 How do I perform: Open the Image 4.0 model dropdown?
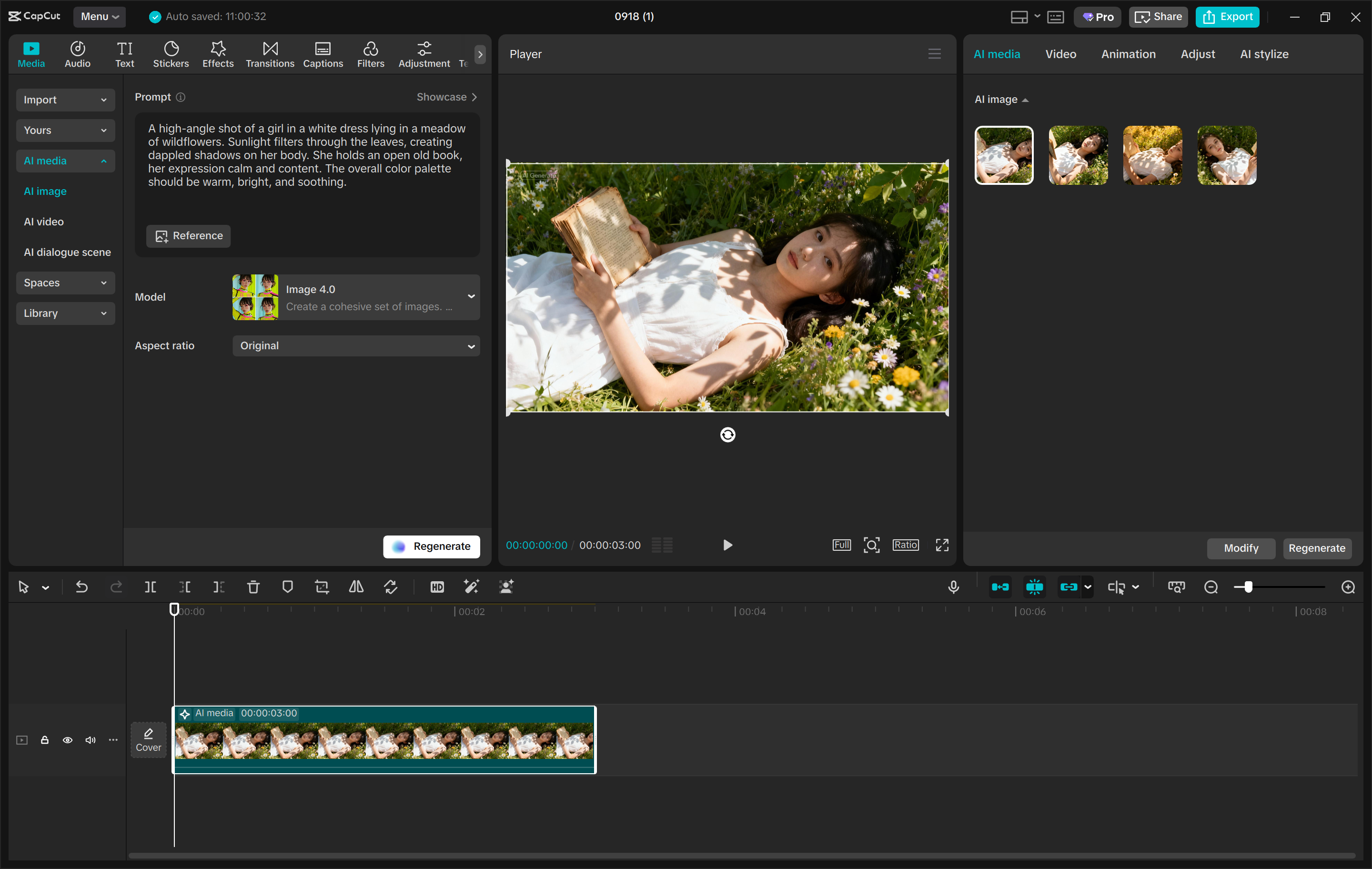tap(356, 297)
